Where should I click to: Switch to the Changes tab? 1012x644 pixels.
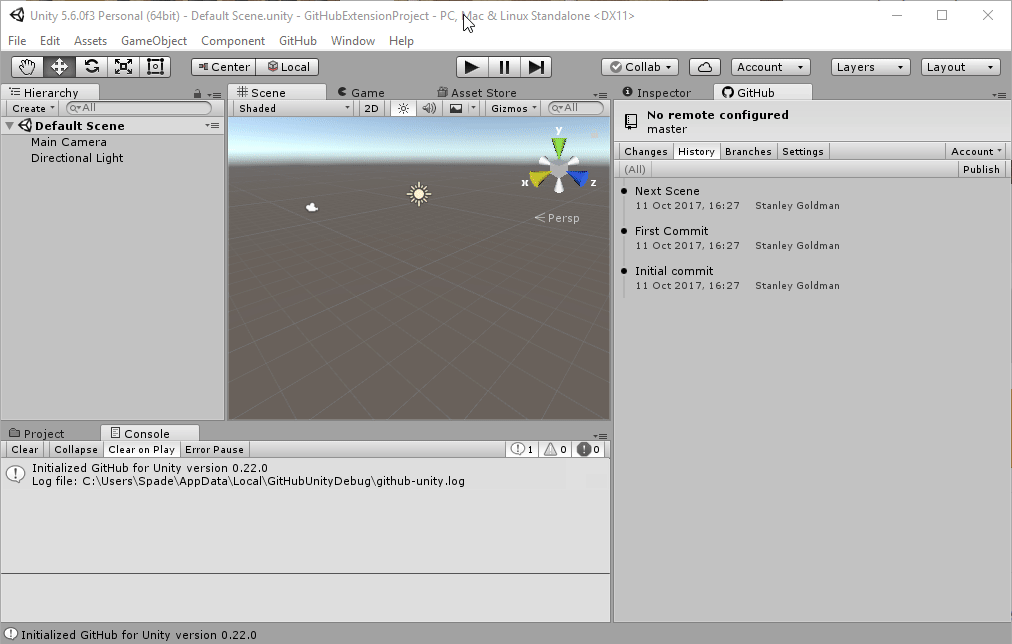(x=645, y=151)
